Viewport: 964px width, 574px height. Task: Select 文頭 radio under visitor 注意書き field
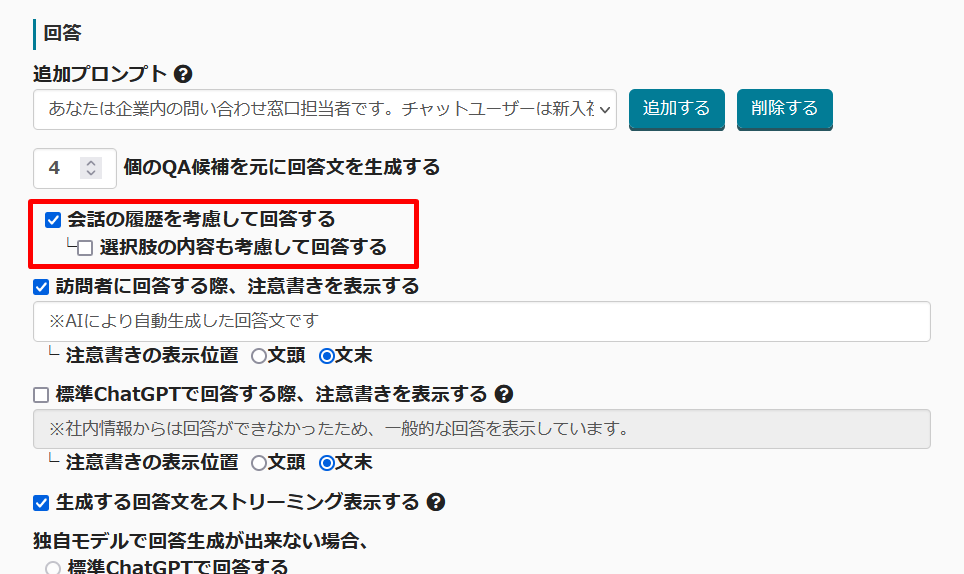pos(258,355)
